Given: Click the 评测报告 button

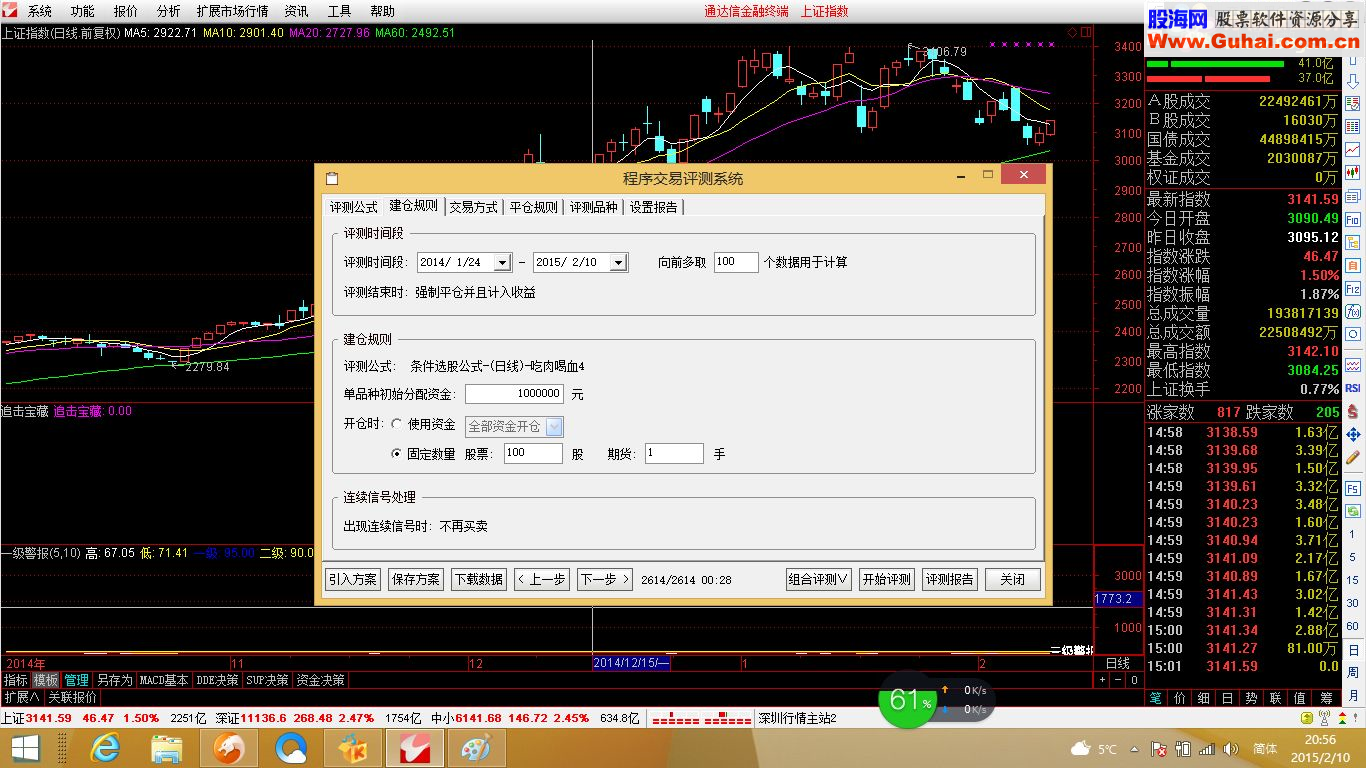Looking at the screenshot, I should click(x=950, y=579).
